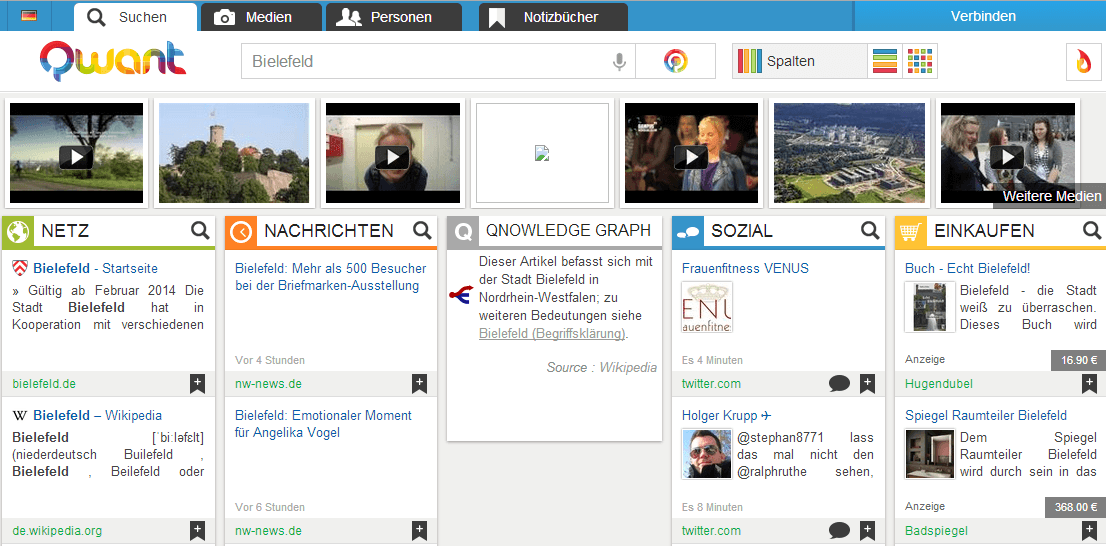
Task: Click the magnifier in SOZIAL column header
Action: pyautogui.click(x=870, y=230)
